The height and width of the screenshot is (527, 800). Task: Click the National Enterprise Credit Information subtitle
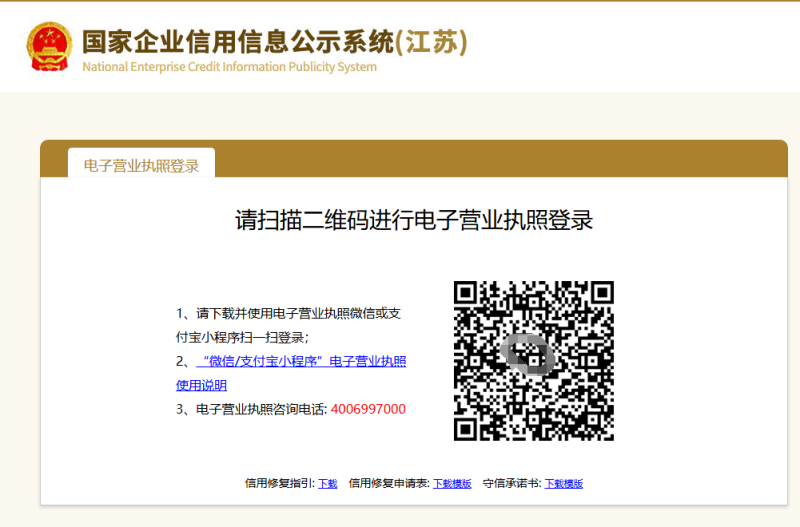pos(229,67)
